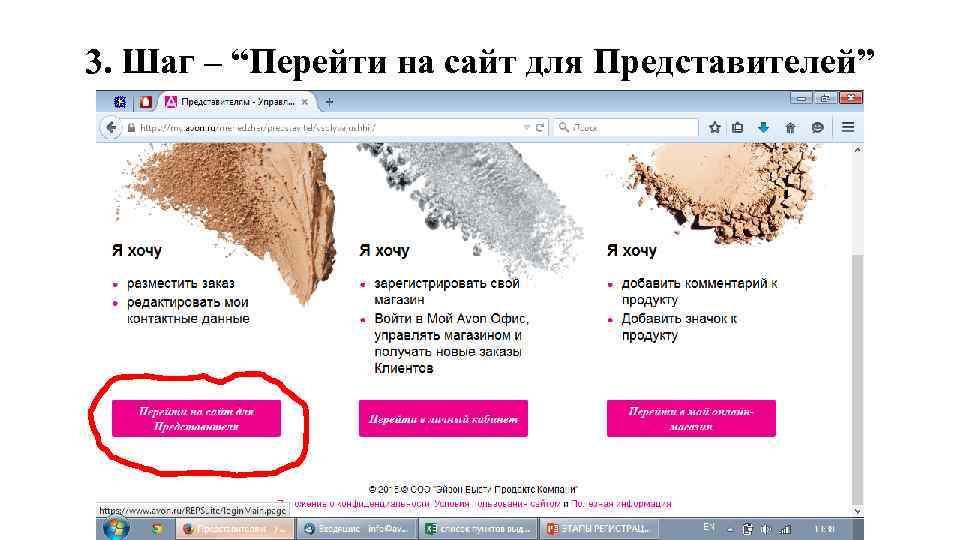Click the Добавить значок к продукту text
This screenshot has height=540, width=960.
click(679, 327)
